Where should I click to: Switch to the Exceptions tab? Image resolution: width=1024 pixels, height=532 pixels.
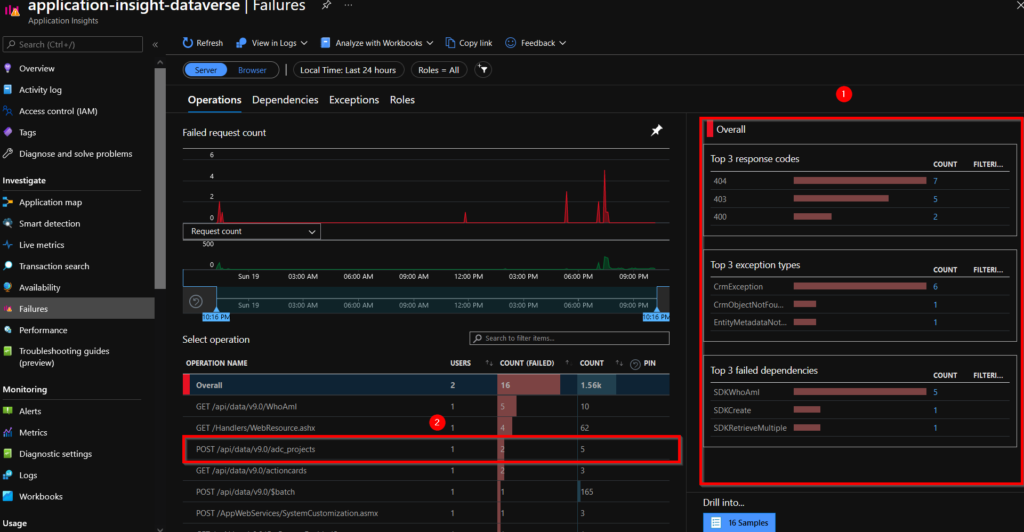(354, 100)
